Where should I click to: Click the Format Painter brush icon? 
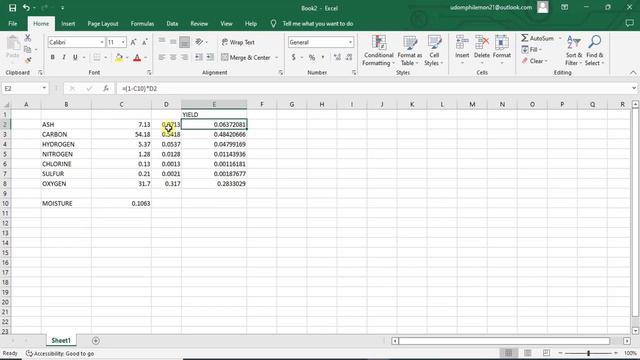tap(28, 60)
